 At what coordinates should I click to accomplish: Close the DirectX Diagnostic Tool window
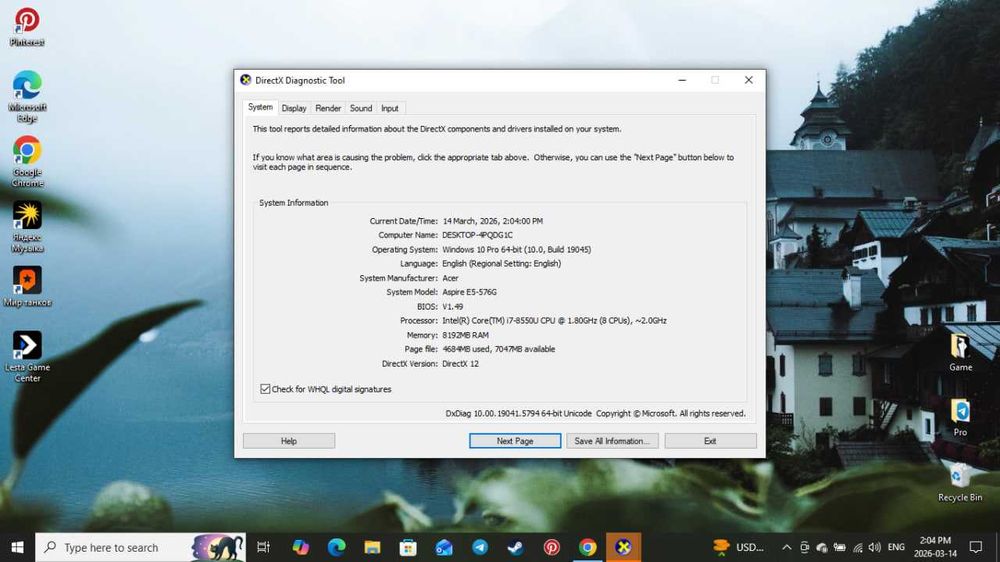(749, 80)
